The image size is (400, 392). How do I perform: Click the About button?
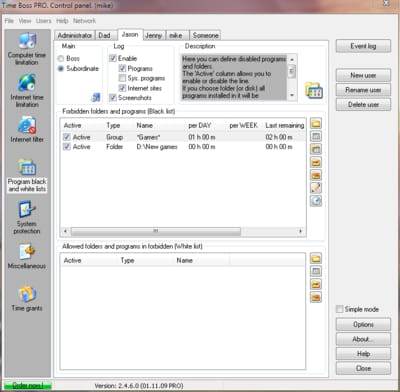pos(363,339)
